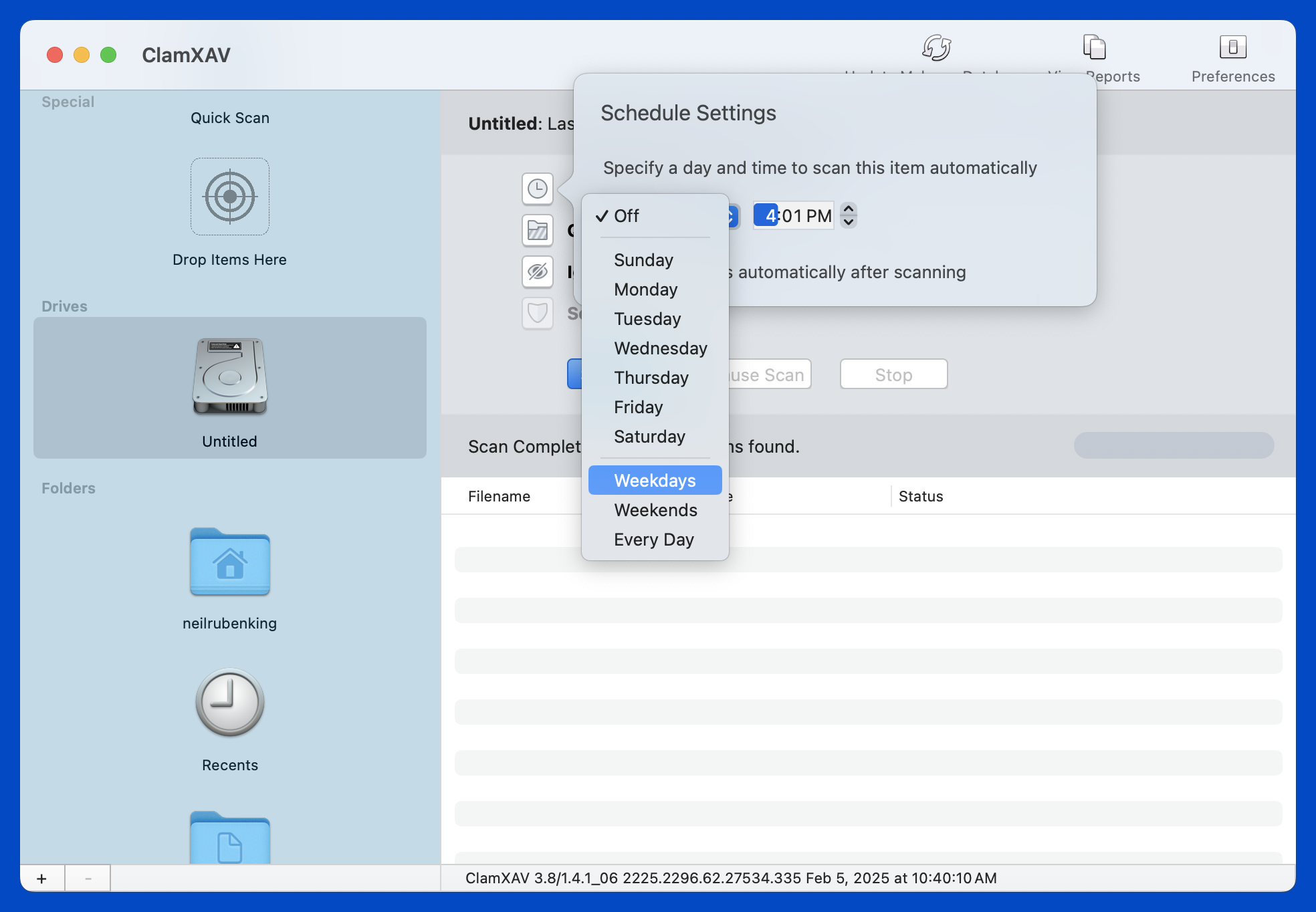Click the Drop Items Here label
Image resolution: width=1316 pixels, height=912 pixels.
(x=229, y=259)
